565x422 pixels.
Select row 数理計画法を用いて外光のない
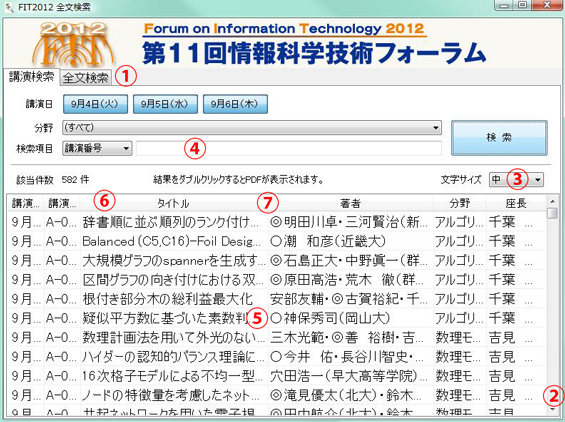point(277,338)
